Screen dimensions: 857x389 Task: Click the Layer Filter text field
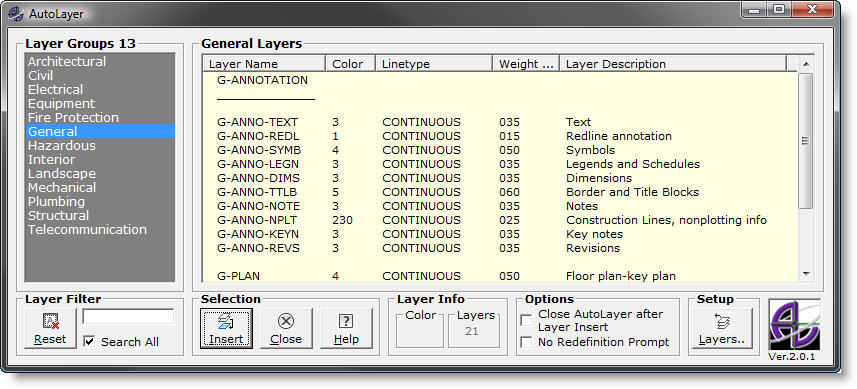(128, 317)
